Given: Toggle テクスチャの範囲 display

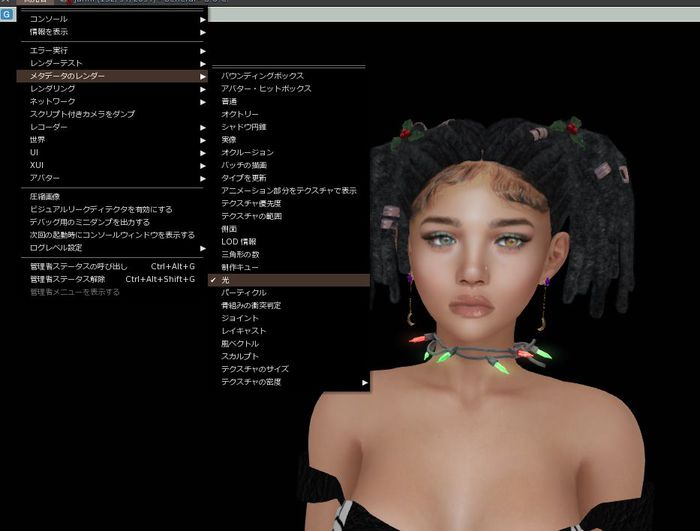Looking at the screenshot, I should point(289,216).
